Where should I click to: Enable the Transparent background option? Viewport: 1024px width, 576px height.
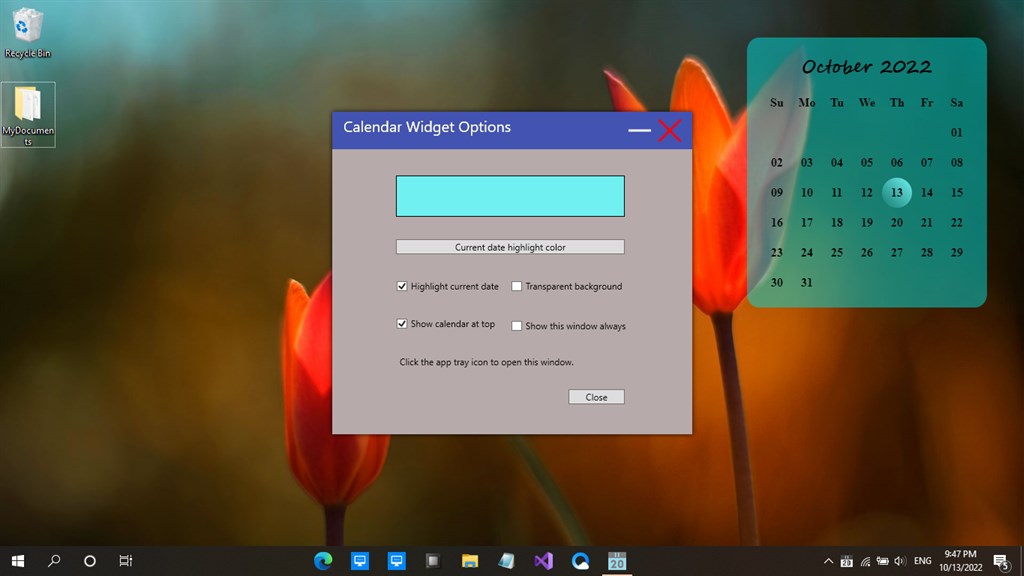tap(516, 286)
